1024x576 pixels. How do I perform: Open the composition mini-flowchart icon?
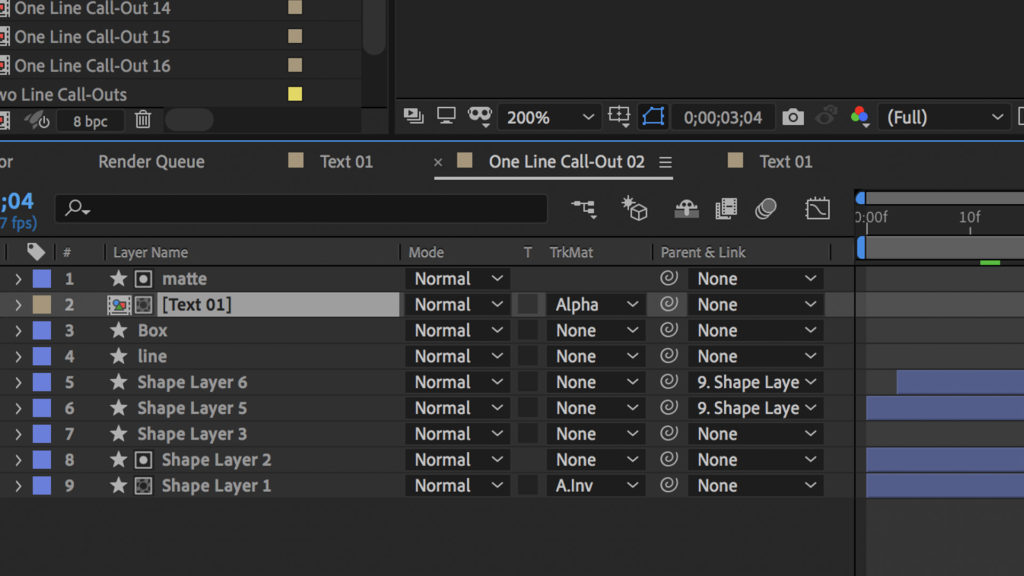tap(584, 208)
